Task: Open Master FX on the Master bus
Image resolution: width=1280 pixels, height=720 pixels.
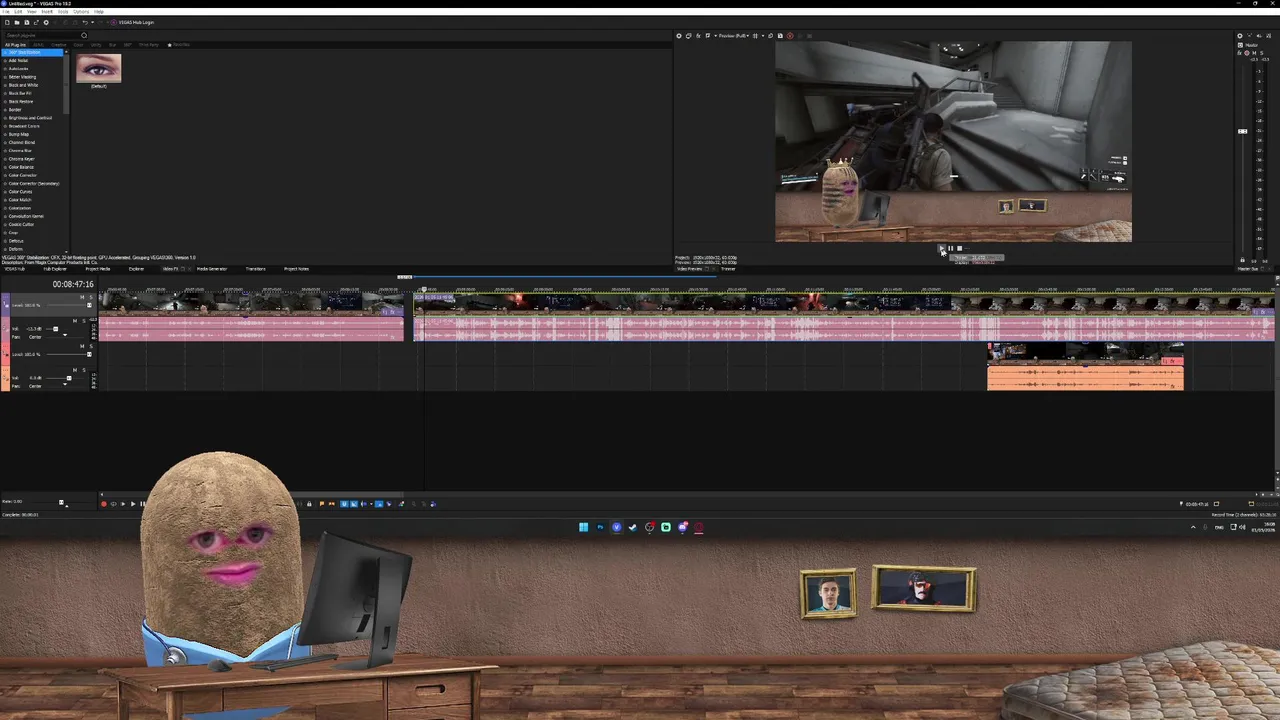Action: pyautogui.click(x=1239, y=53)
